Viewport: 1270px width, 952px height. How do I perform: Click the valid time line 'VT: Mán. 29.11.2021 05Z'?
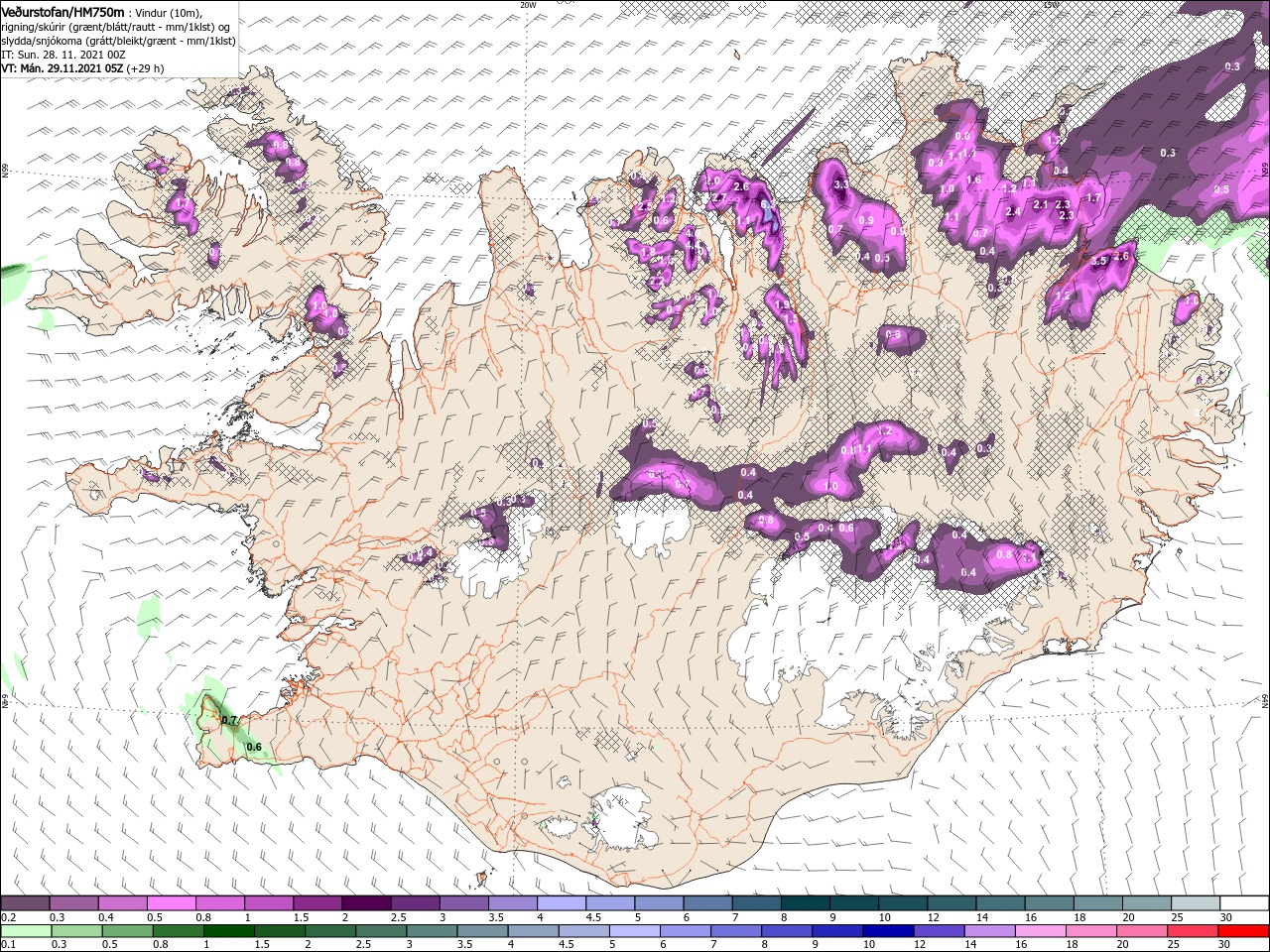[62, 68]
